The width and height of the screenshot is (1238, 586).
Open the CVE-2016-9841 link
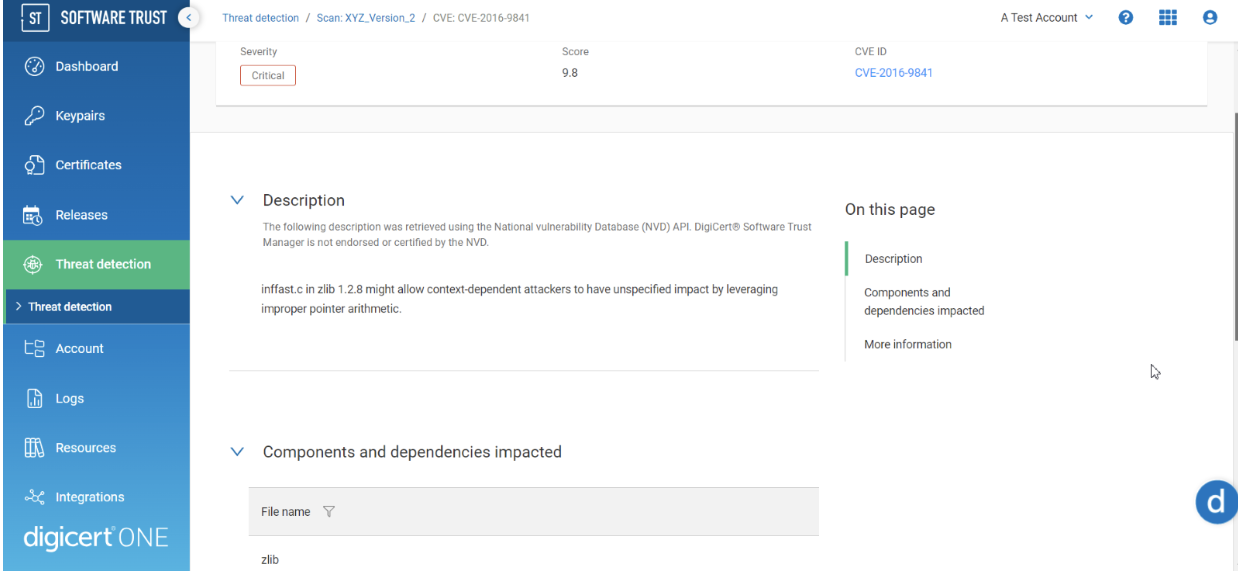coord(893,73)
